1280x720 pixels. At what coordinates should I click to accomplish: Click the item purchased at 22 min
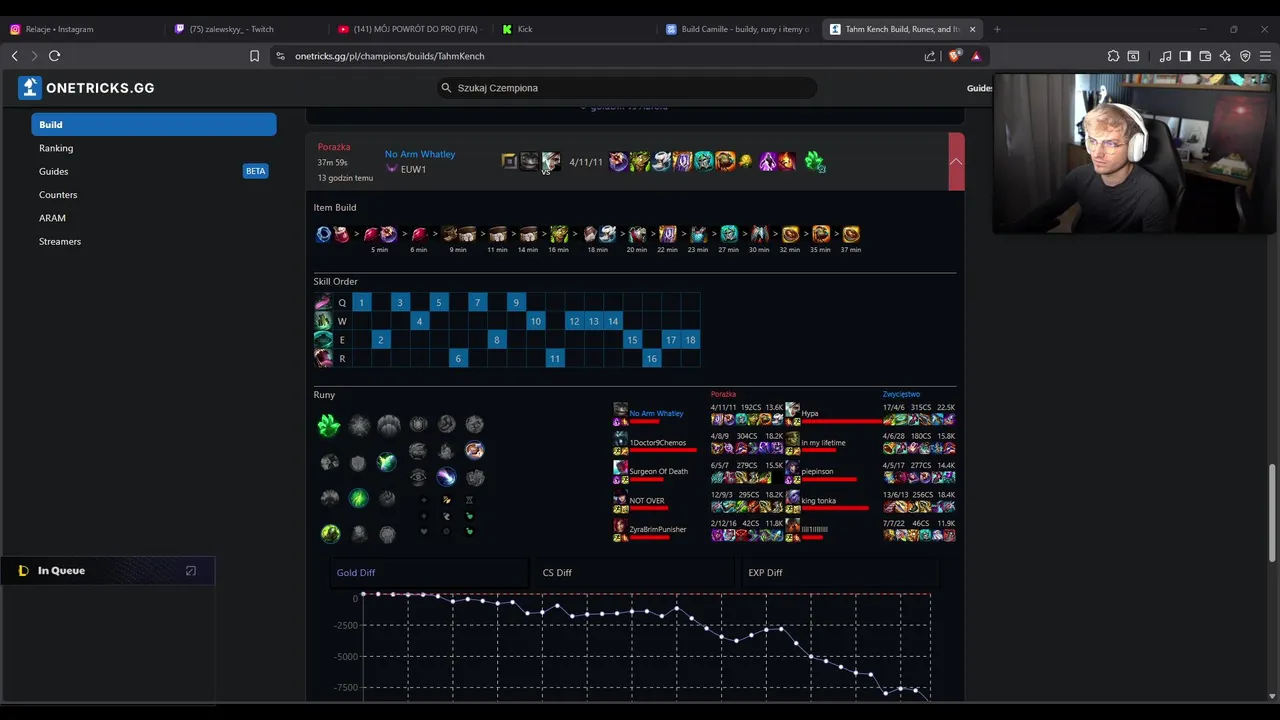pos(668,234)
